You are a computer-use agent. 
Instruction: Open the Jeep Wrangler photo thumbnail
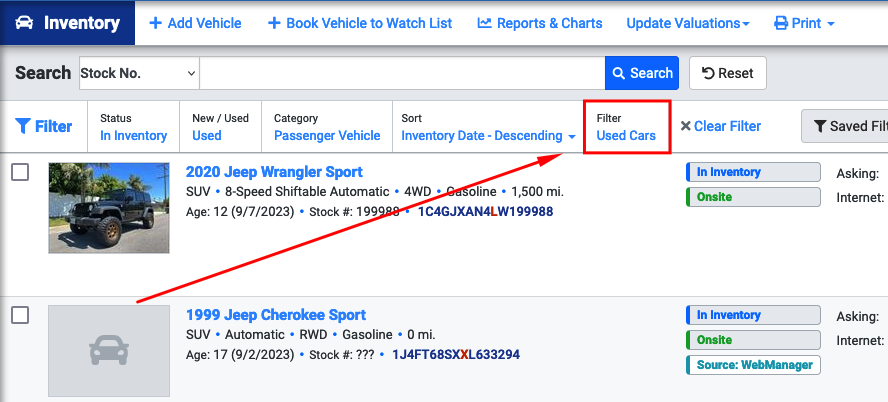[109, 208]
